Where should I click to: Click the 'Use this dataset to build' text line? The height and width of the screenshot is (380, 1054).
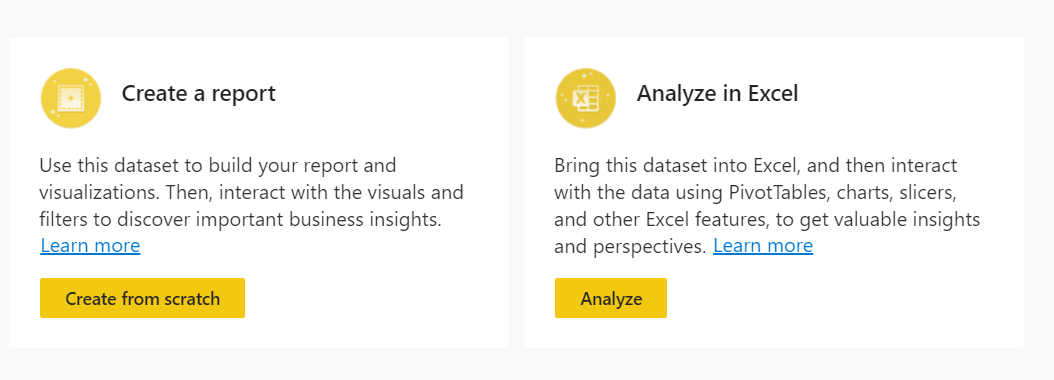click(218, 165)
